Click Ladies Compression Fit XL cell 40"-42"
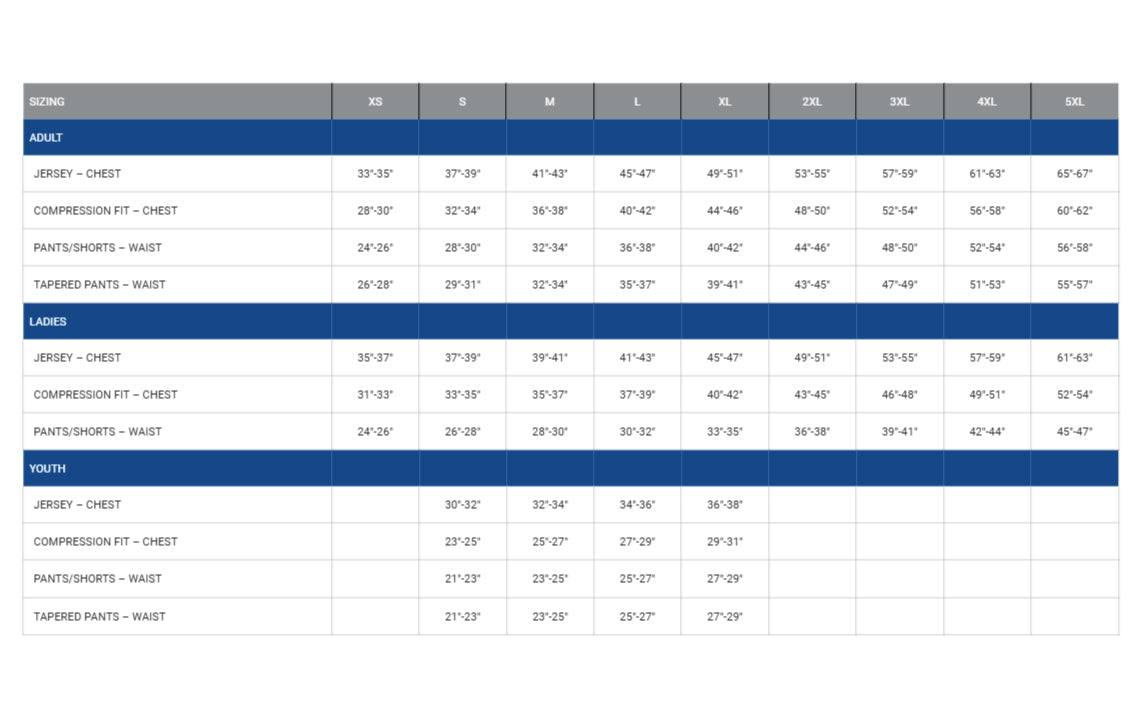The image size is (1140, 720). tap(725, 395)
